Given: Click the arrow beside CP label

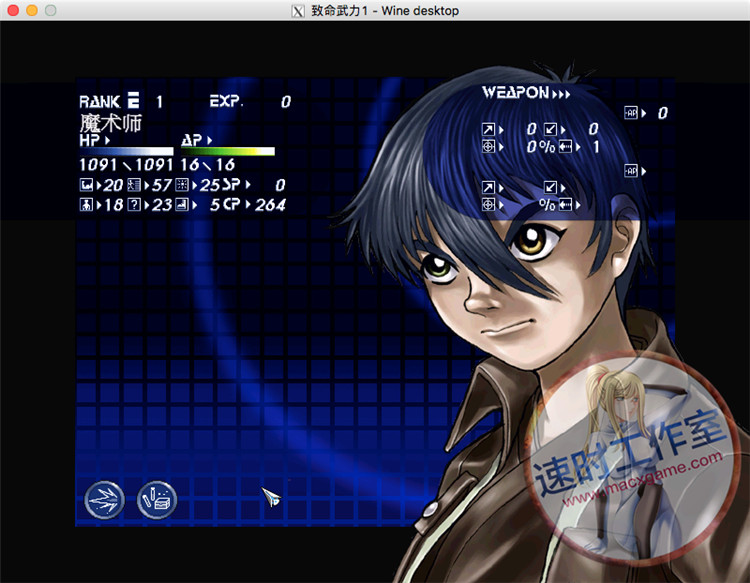Looking at the screenshot, I should [x=248, y=205].
